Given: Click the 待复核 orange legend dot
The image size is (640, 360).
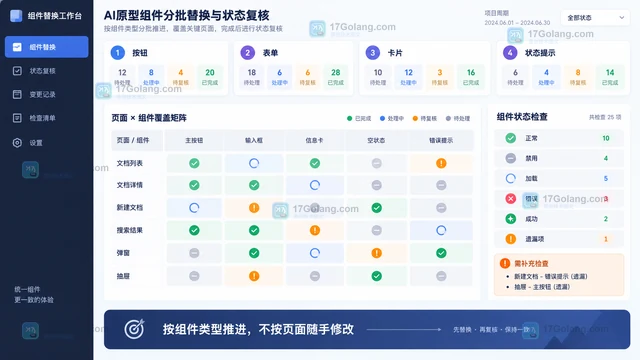Looking at the screenshot, I should pos(415,118).
